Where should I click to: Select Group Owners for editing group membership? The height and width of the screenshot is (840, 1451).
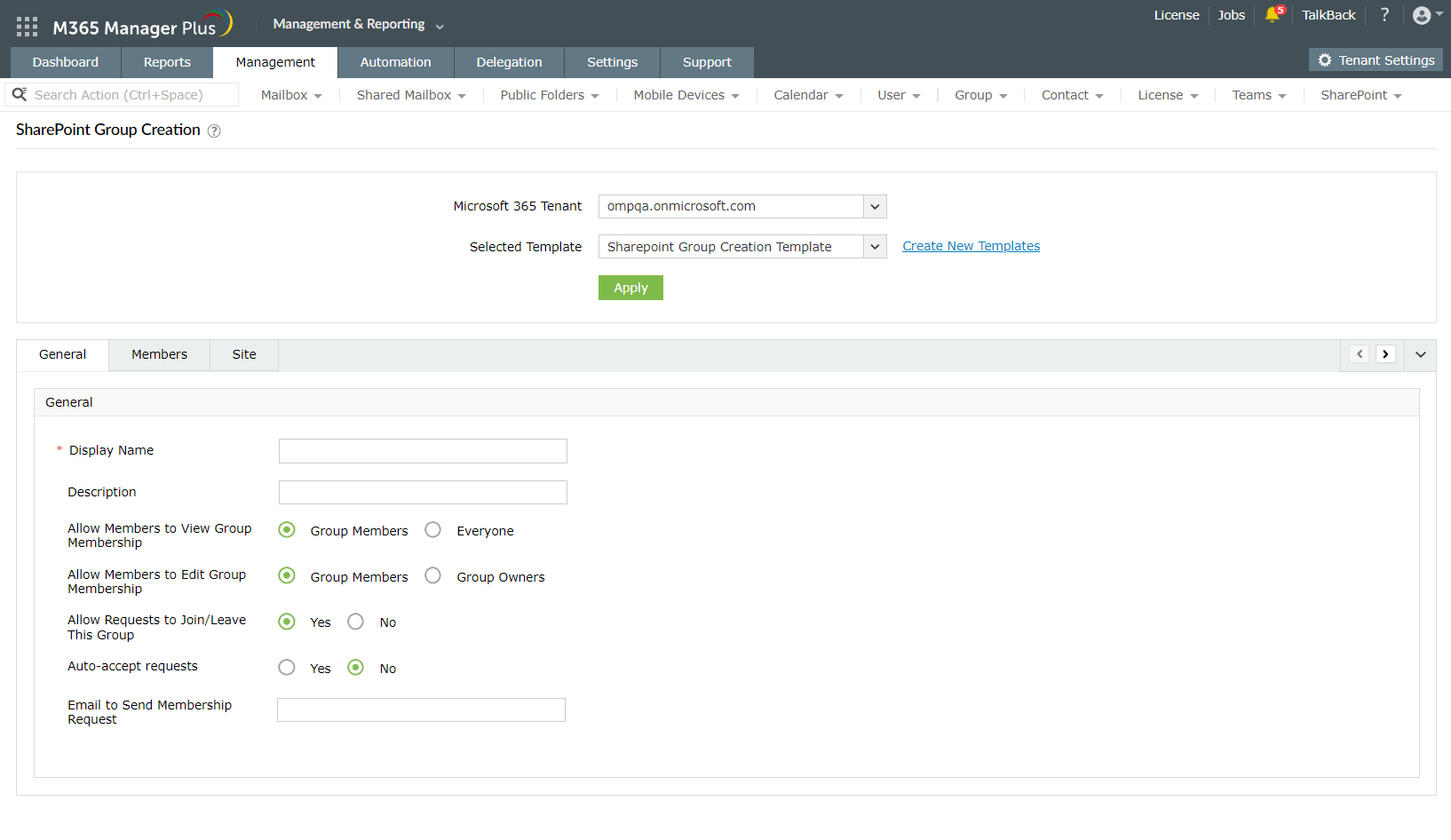432,575
